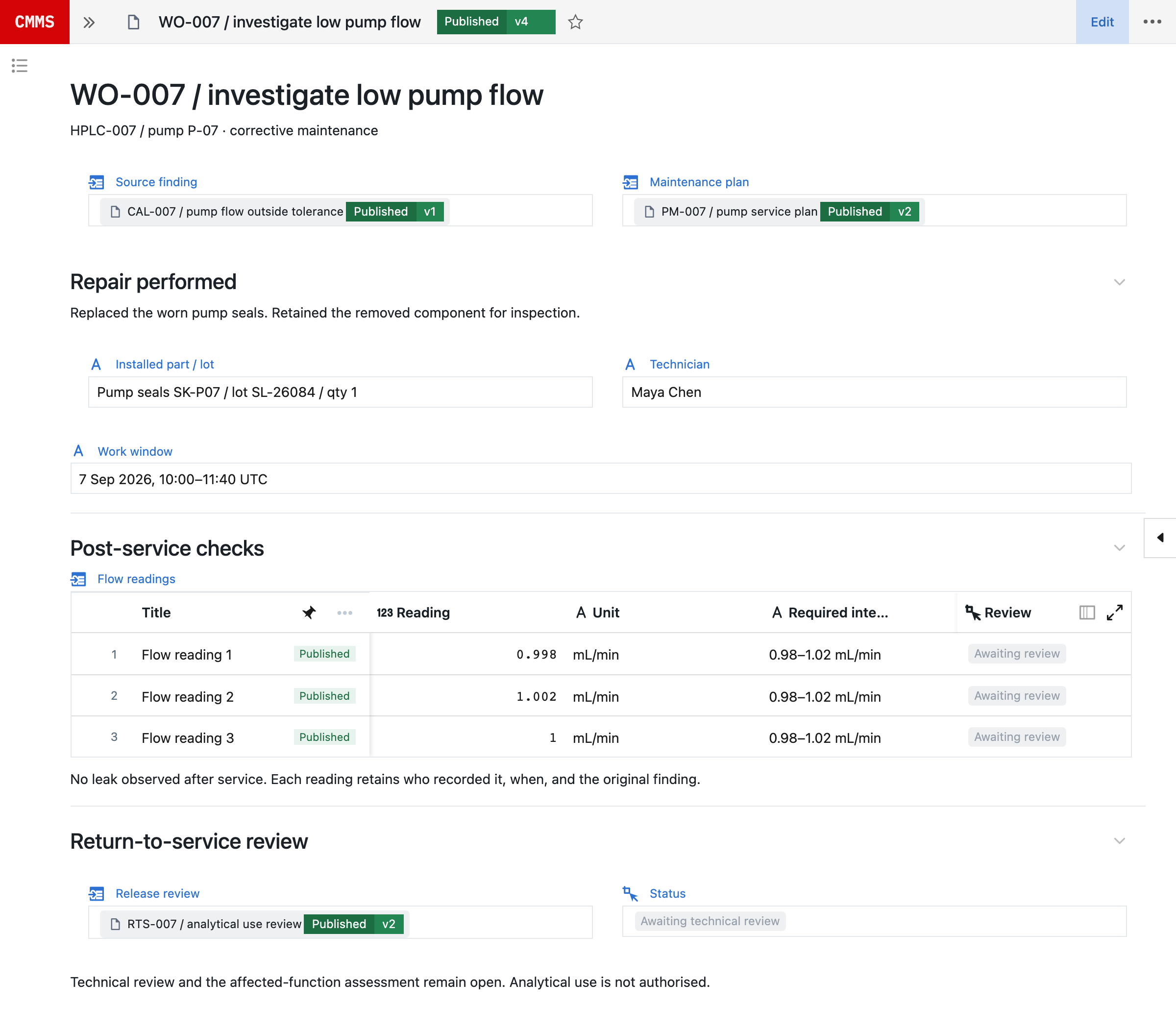Select the Technician field Maya Chen
The image size is (1176, 1031).
point(874,392)
